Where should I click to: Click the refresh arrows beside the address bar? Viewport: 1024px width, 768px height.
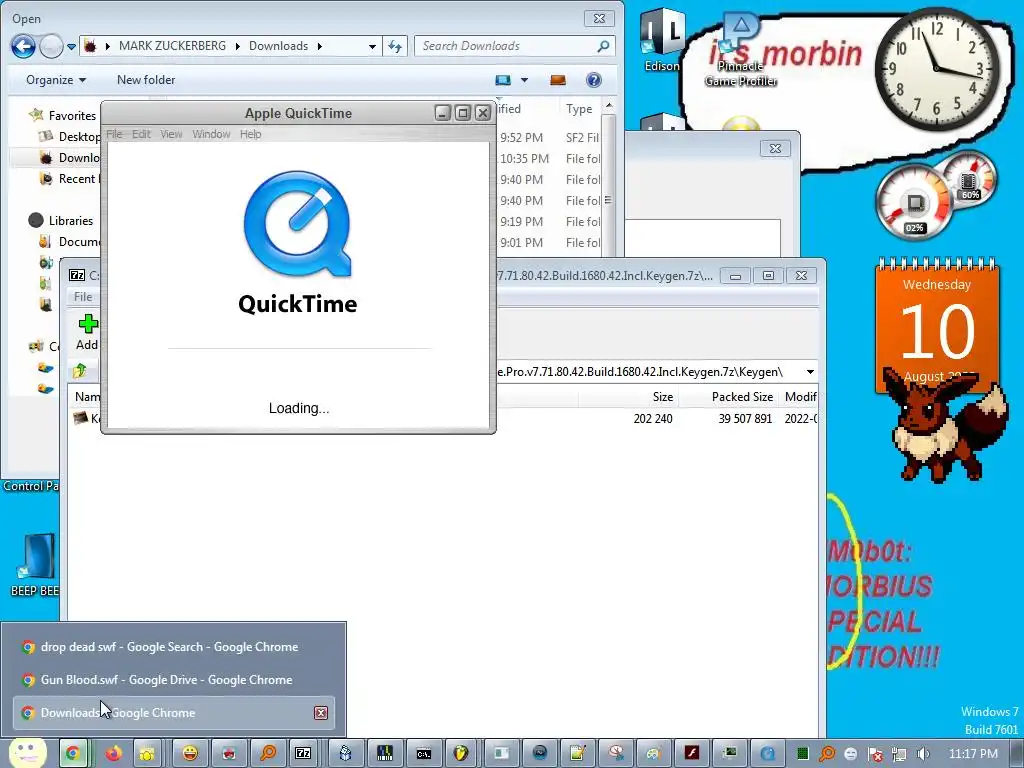(395, 46)
